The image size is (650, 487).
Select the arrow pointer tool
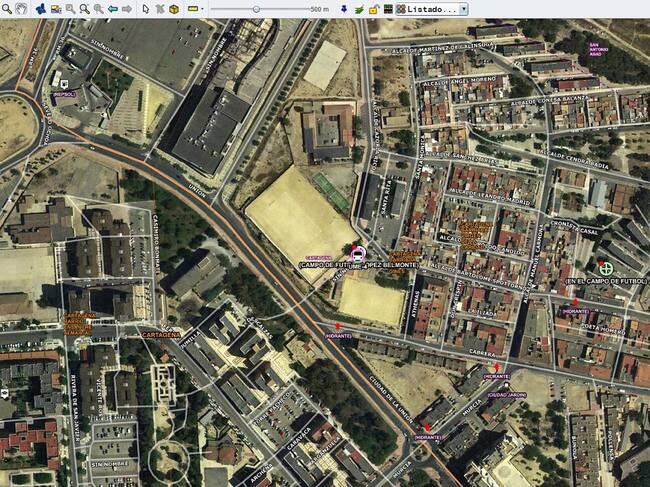pyautogui.click(x=145, y=8)
